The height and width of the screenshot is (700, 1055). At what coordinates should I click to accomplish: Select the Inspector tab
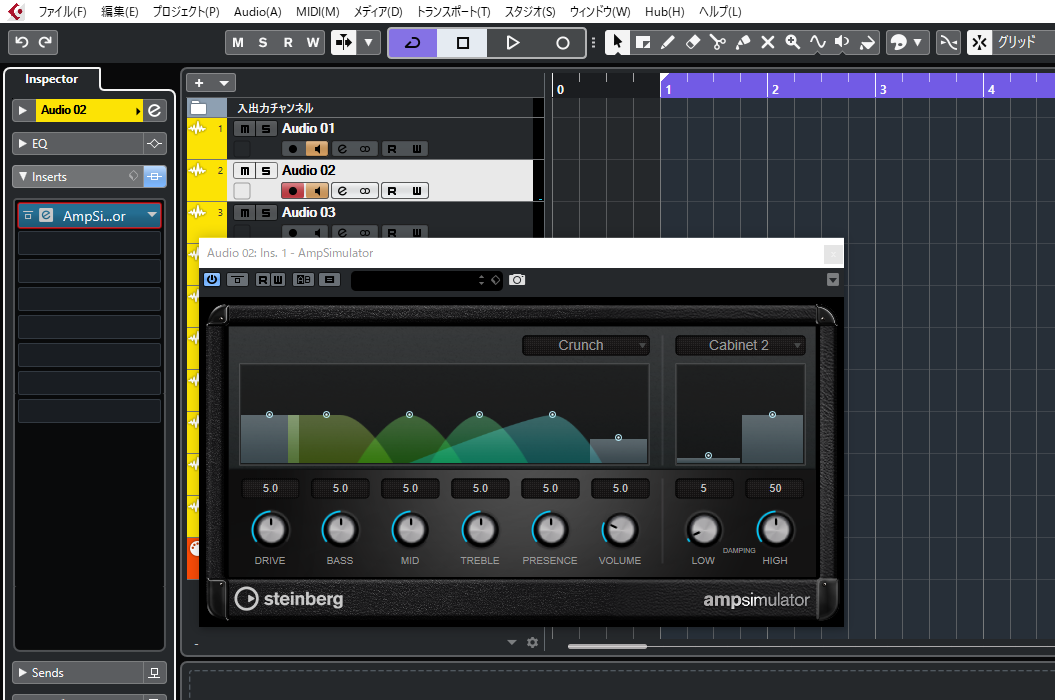[x=52, y=79]
